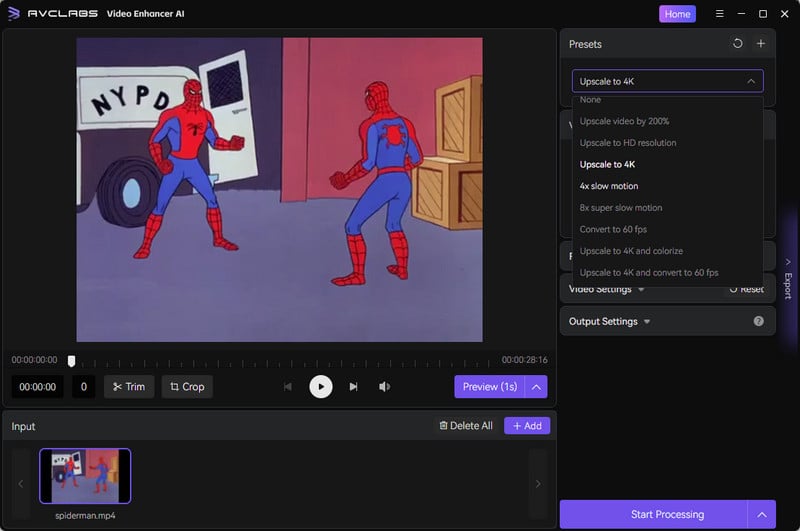800x531 pixels.
Task: Choose Upscale to 4K and colorize
Action: 667,251
